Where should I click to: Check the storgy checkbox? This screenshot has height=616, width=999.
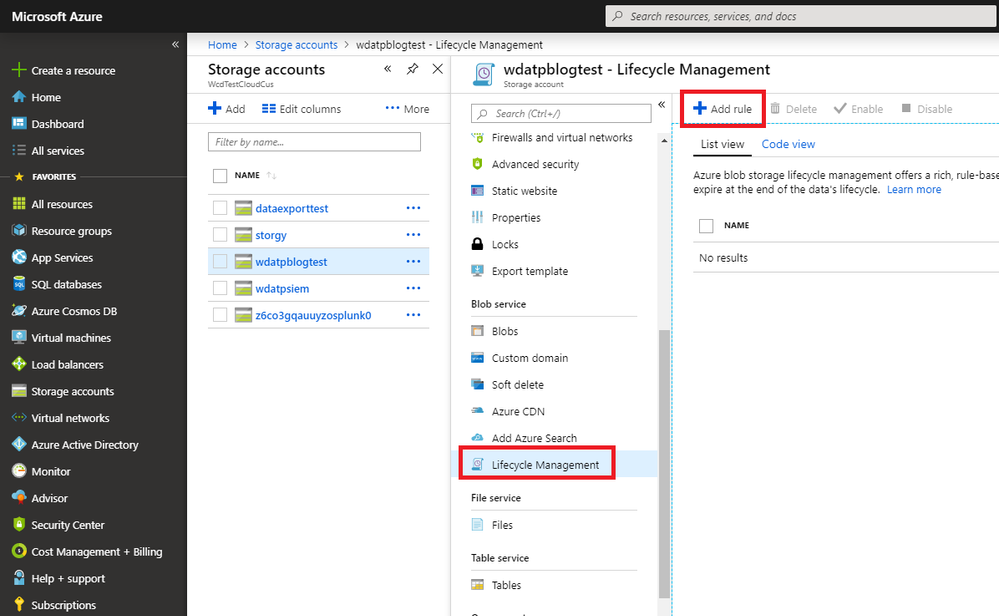tap(220, 235)
